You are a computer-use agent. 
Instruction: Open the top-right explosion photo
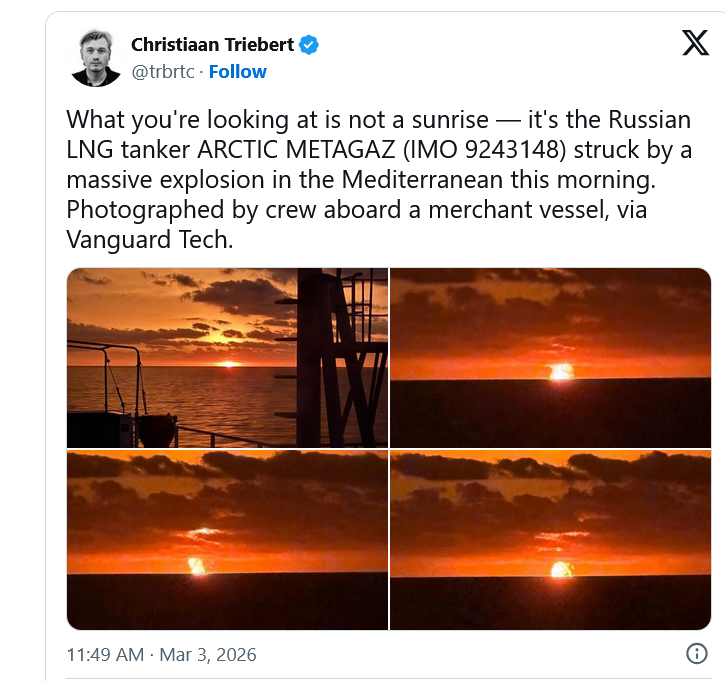[x=550, y=357]
